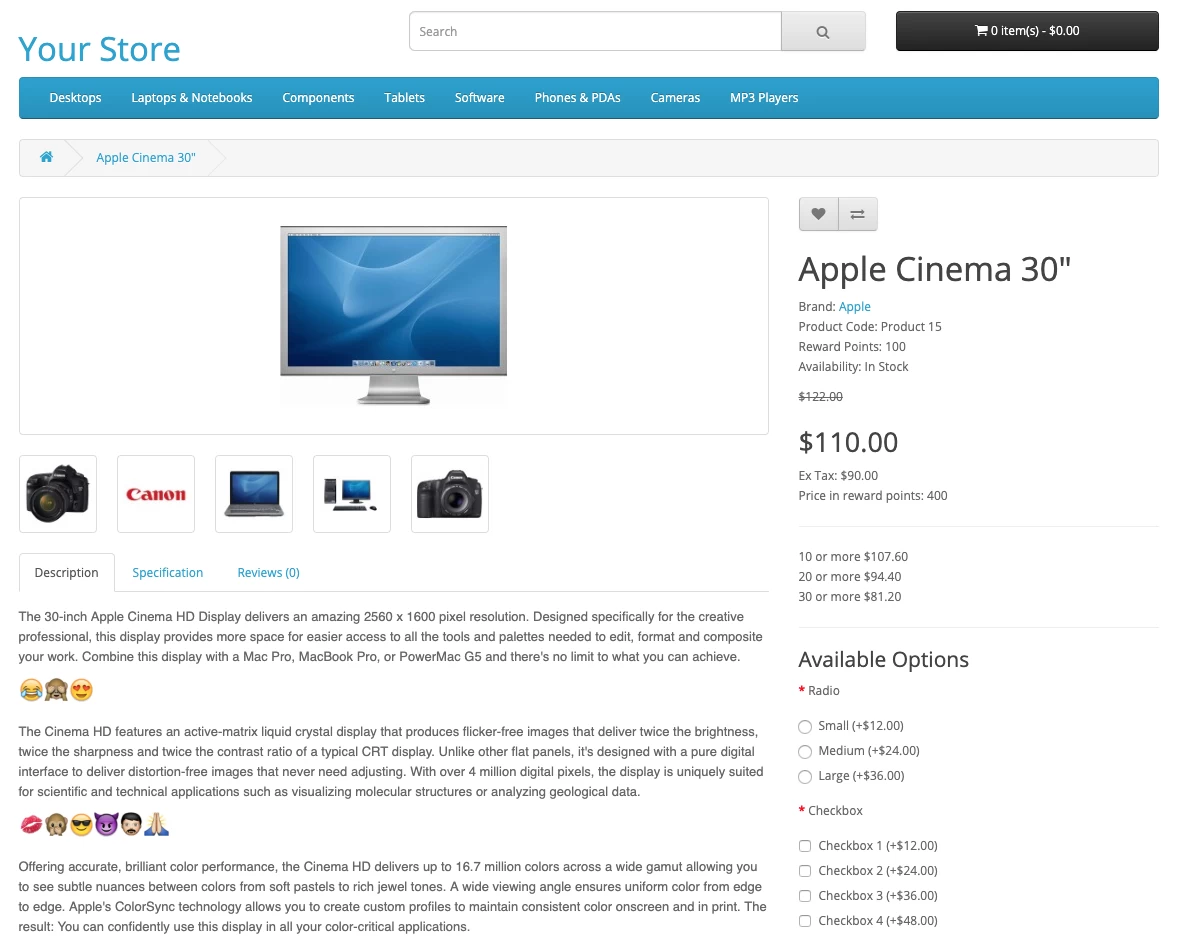
Task: Tick Checkbox 2 (+$24.00)
Action: [805, 871]
